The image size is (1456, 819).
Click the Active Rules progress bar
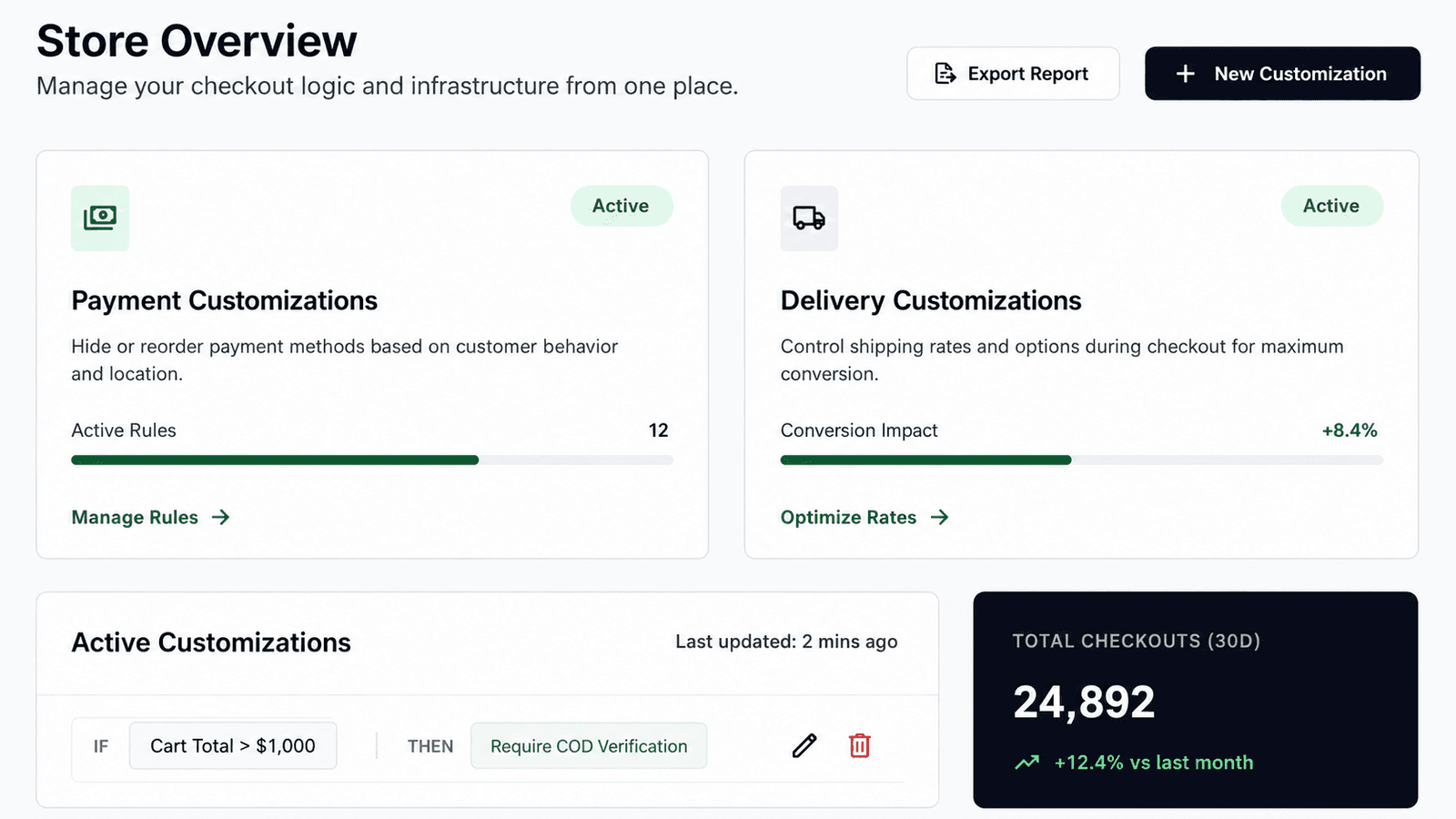click(372, 460)
